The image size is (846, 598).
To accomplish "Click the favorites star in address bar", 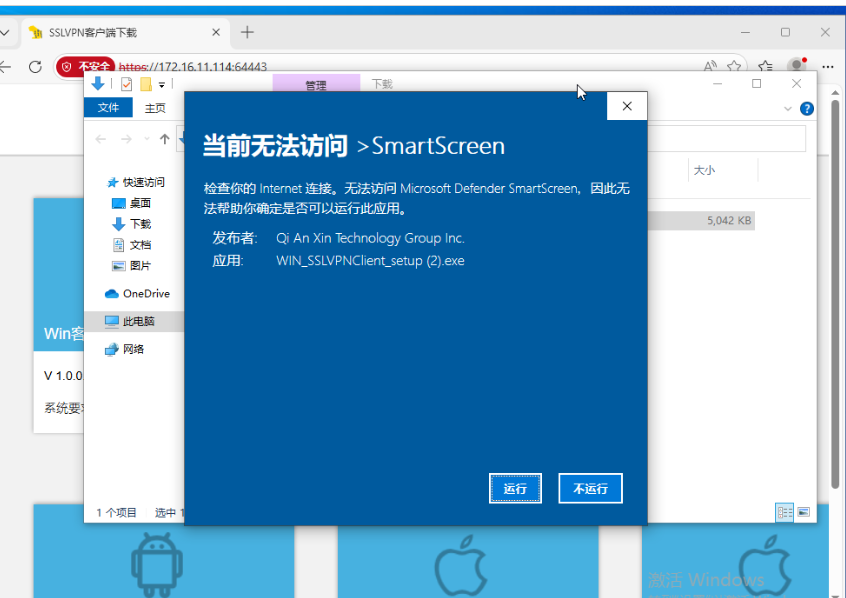I will tap(734, 66).
